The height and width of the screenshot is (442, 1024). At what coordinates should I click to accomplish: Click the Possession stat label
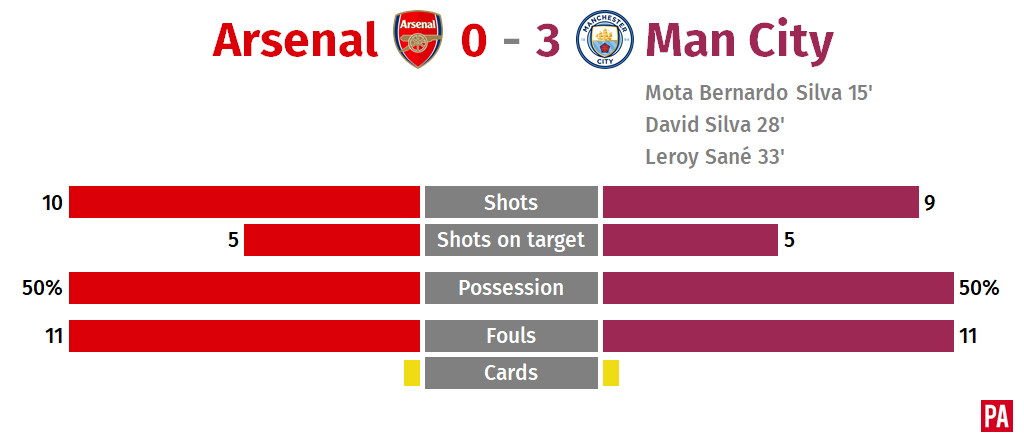tap(511, 288)
